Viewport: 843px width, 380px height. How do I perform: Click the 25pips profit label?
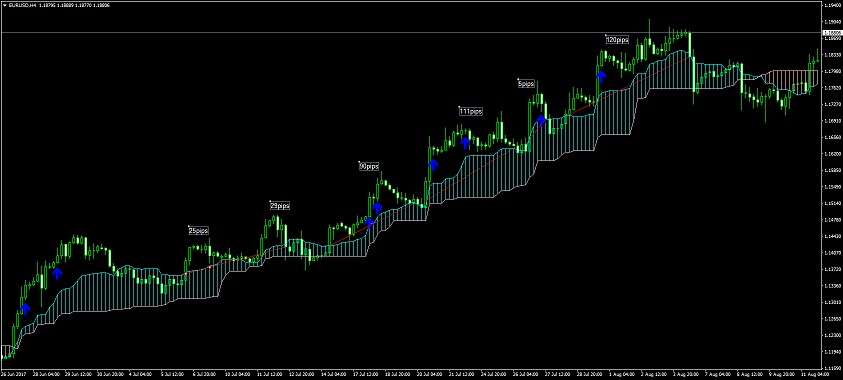pos(198,231)
